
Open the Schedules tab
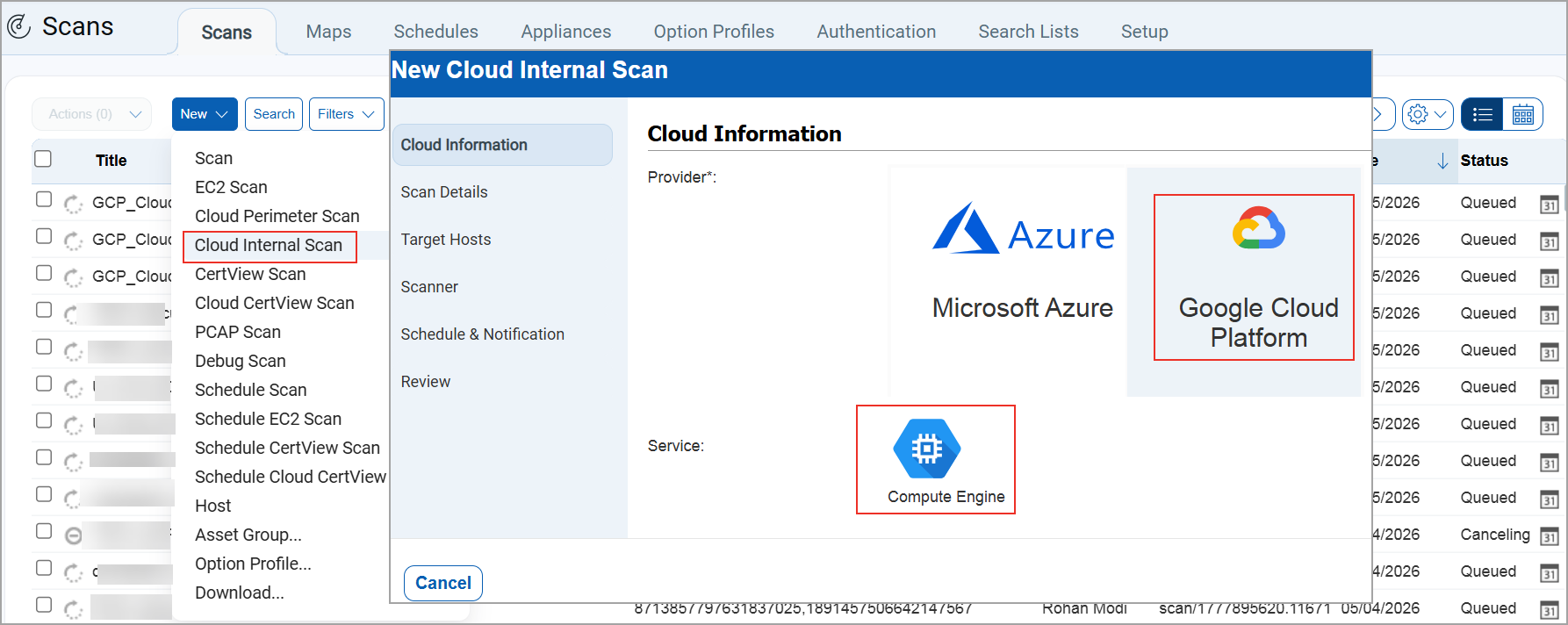tap(435, 32)
